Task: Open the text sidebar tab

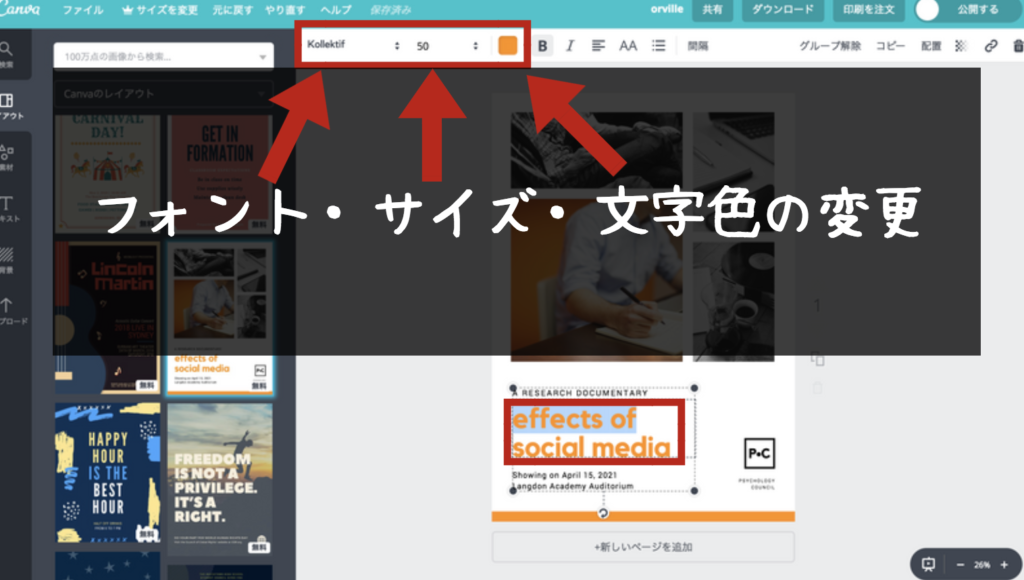Action: pos(8,209)
